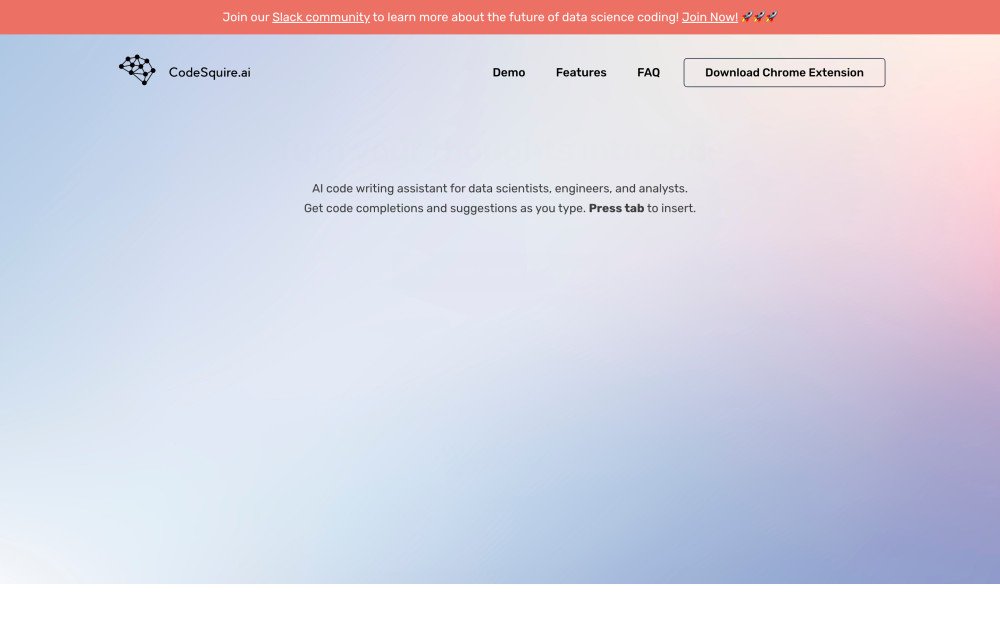This screenshot has height=625, width=1000.
Task: Click the CodeSquire.ai brand name text
Action: 211,71
